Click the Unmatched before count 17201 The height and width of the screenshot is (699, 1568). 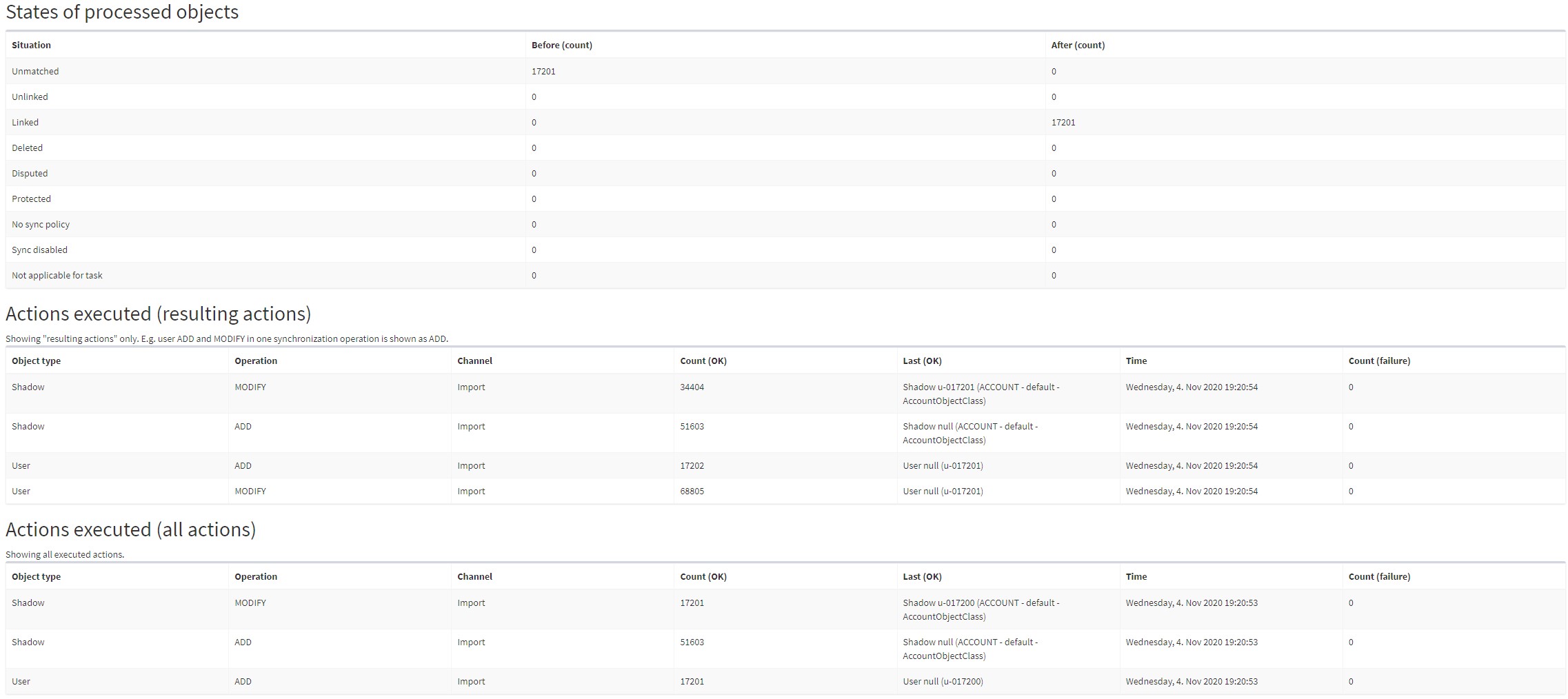[543, 72]
